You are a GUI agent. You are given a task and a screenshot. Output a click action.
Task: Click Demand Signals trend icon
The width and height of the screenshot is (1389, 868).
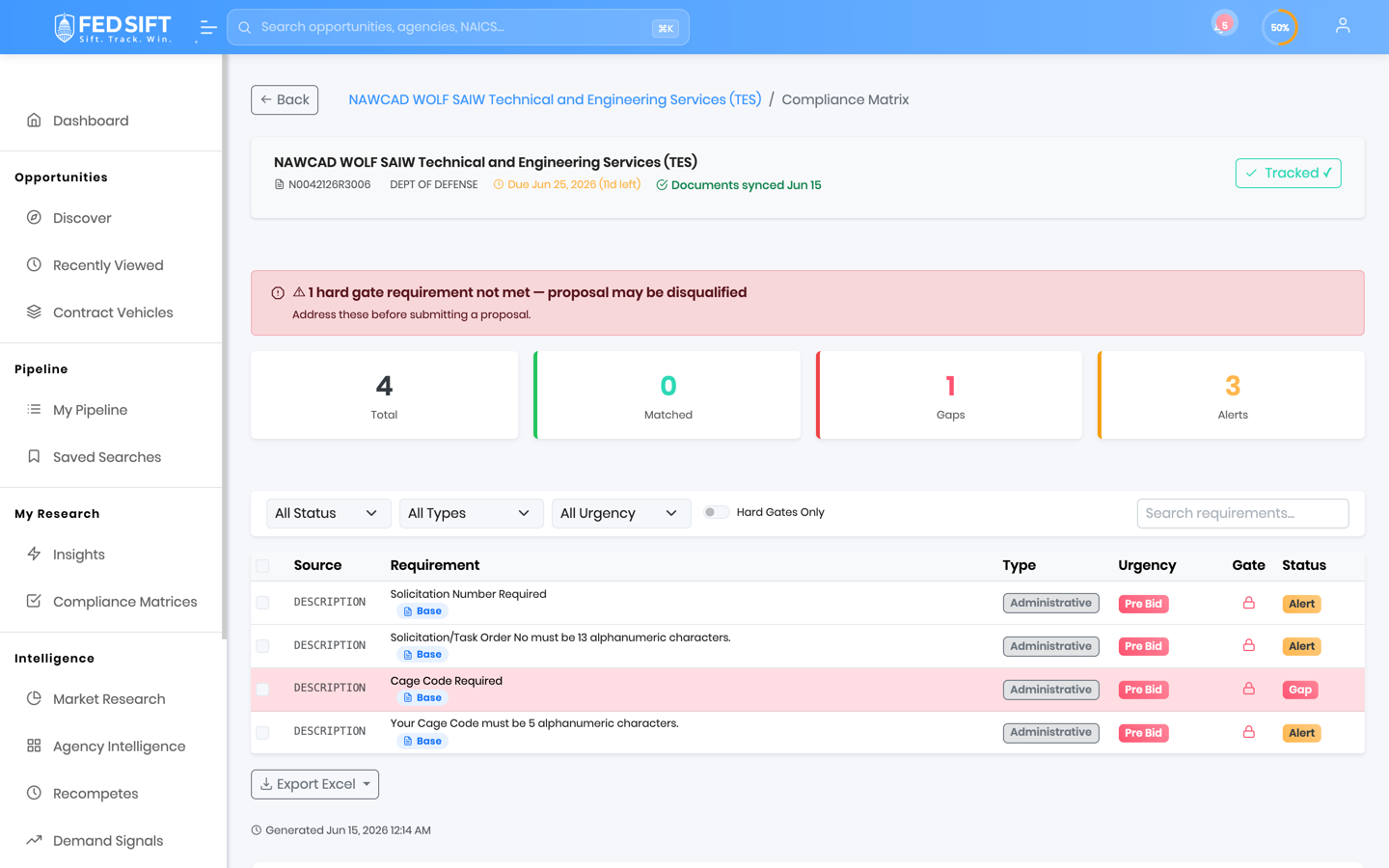(34, 840)
